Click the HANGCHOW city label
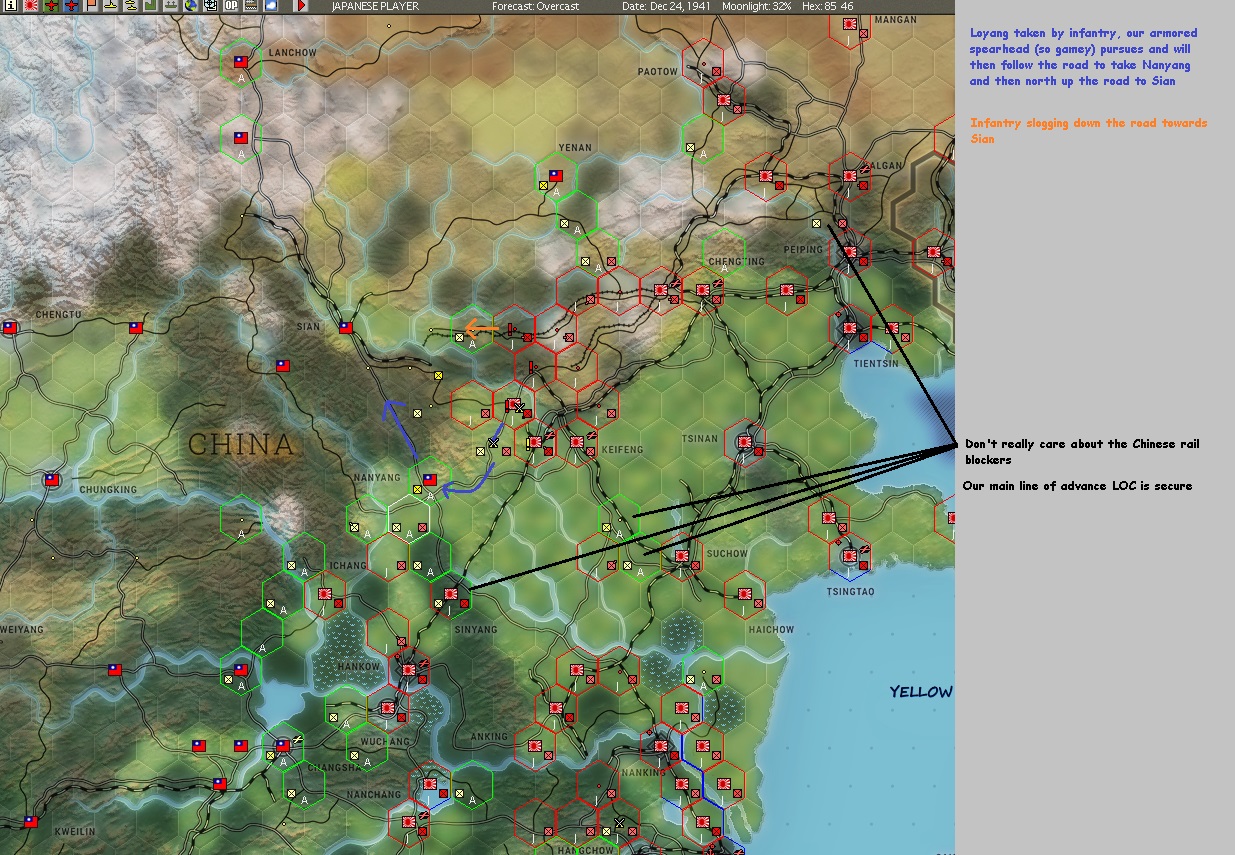Screen dimensions: 1235x855 587,850
